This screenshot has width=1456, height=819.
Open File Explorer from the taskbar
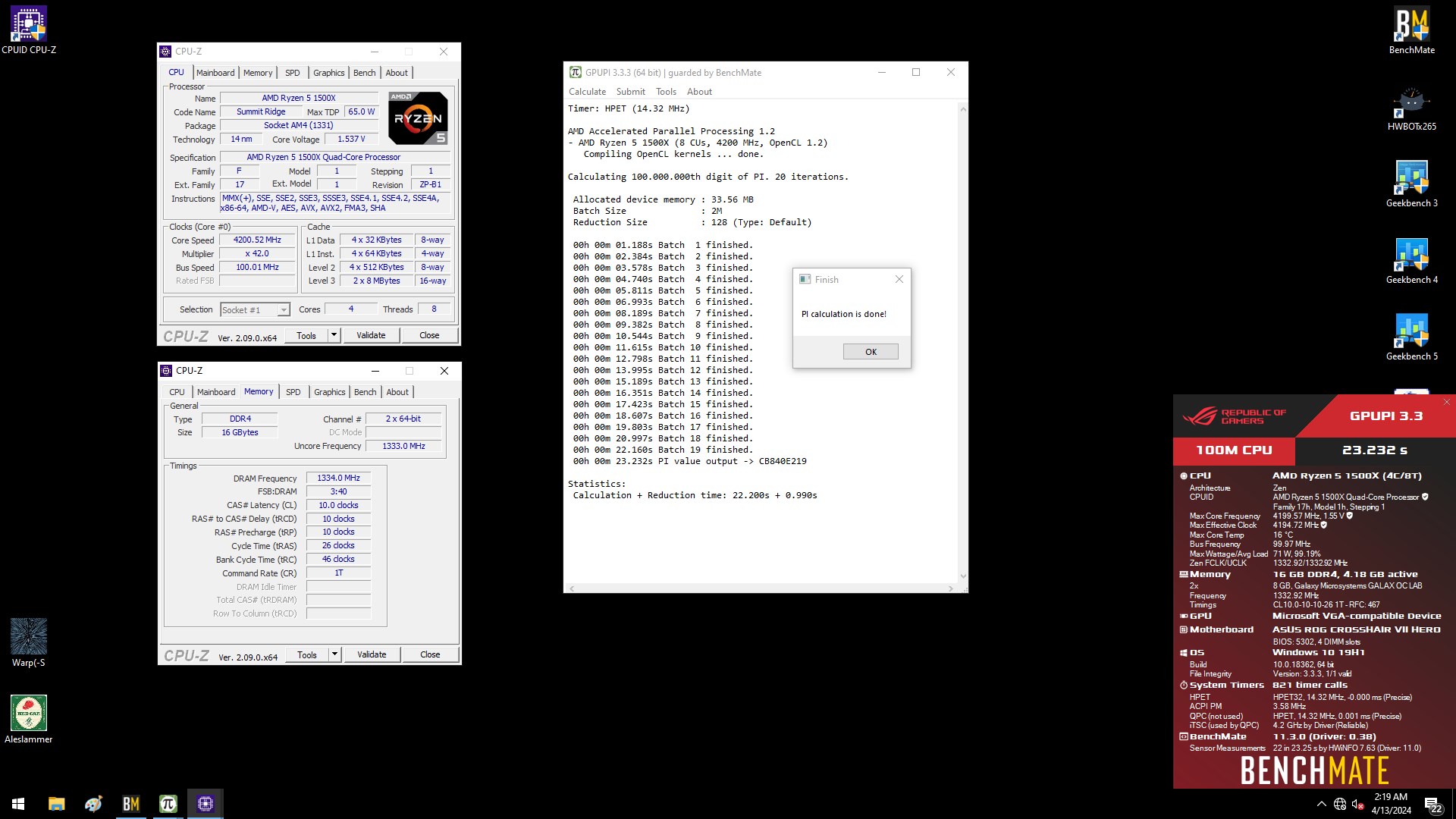point(56,804)
